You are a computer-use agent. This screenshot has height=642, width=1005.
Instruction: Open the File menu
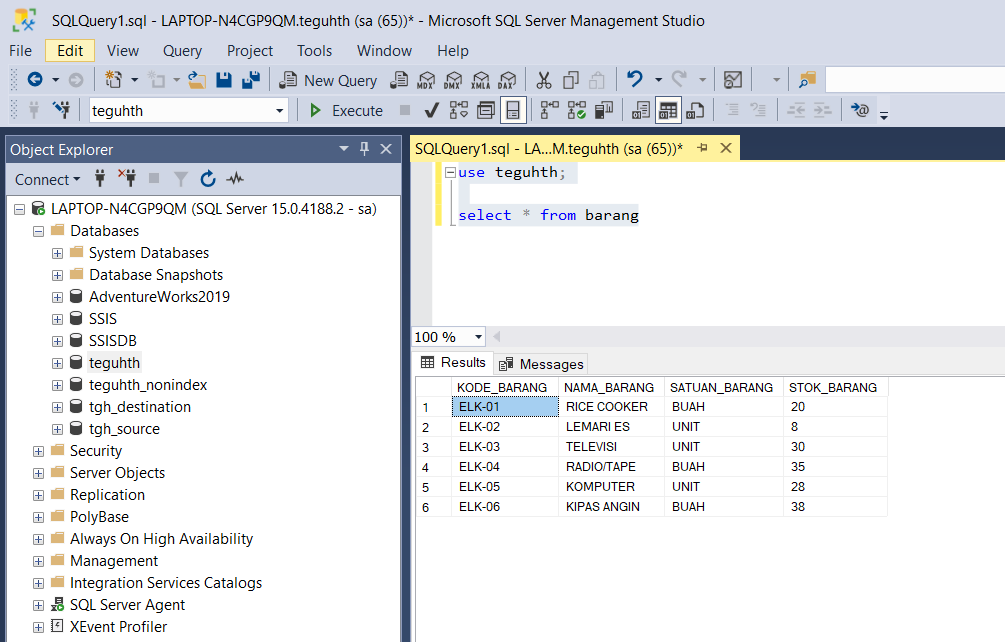[21, 51]
